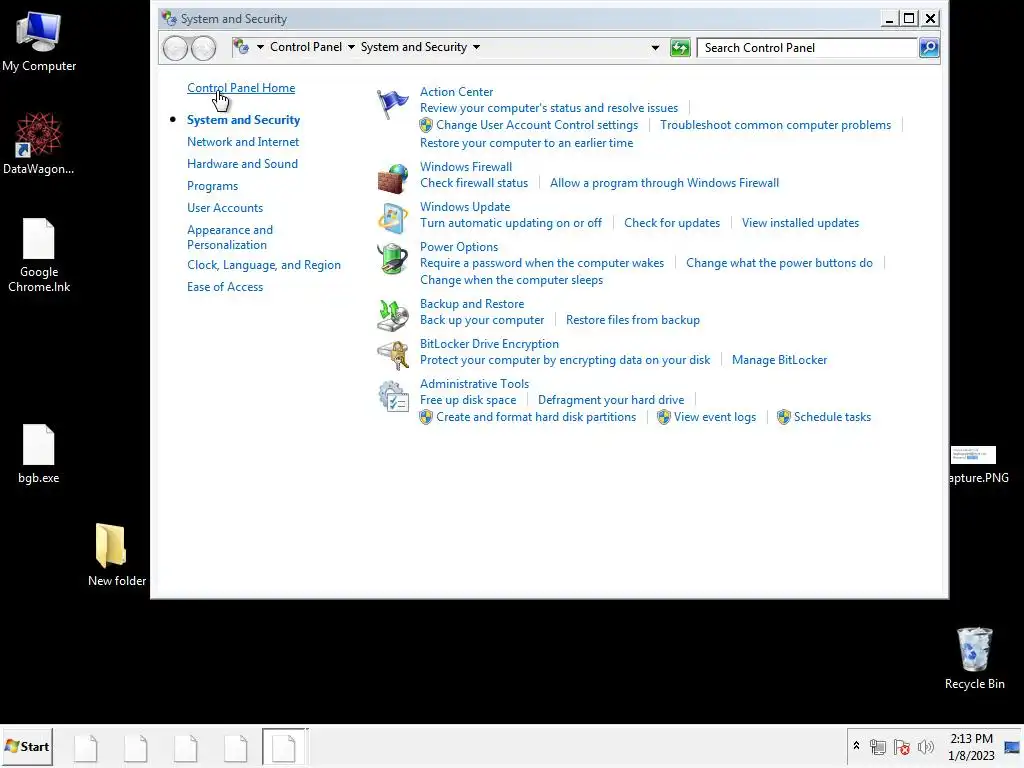Click the Power Options battery icon
Screen dimensions: 1024x768
click(392, 259)
